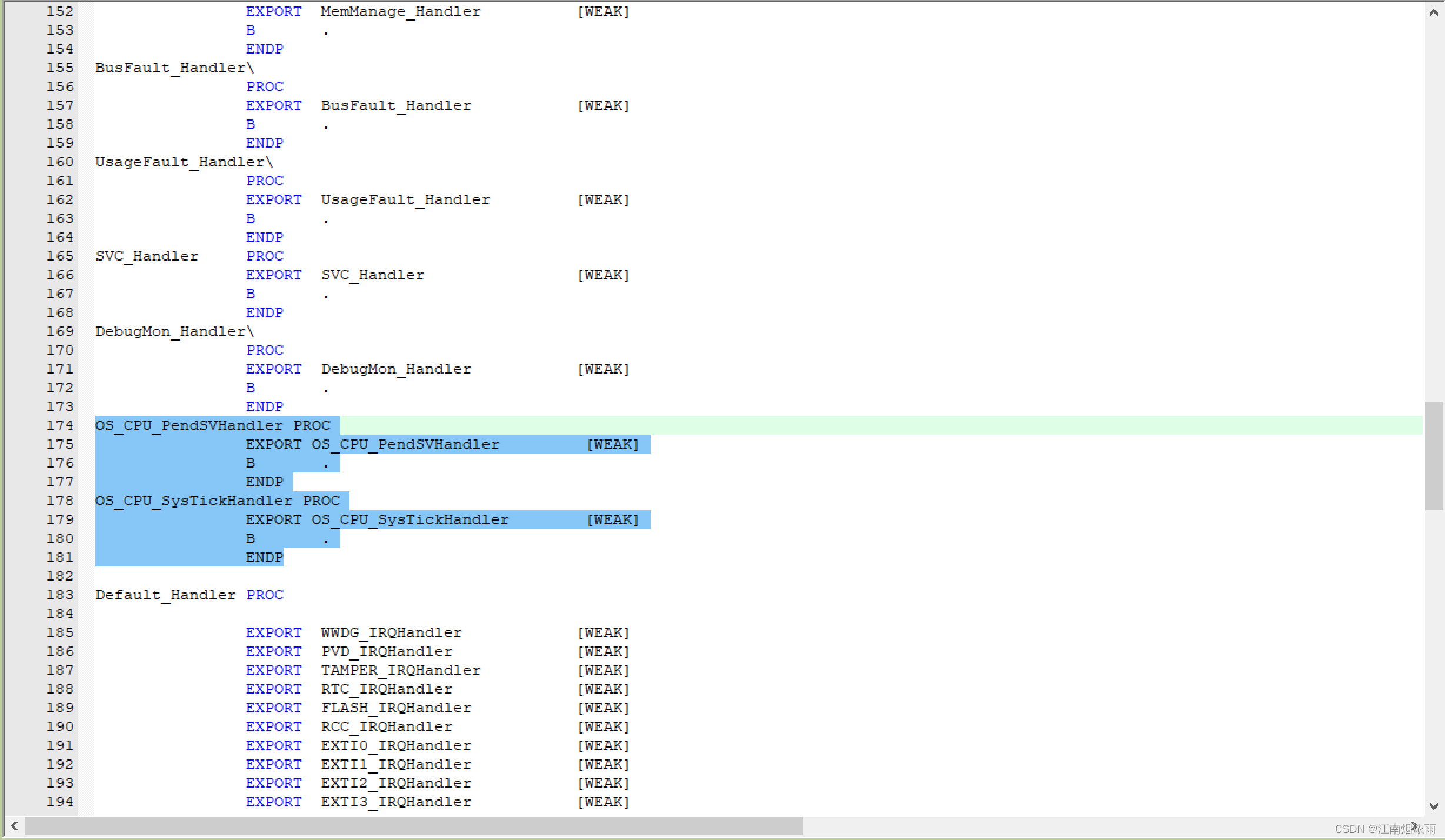The height and width of the screenshot is (840, 1445).
Task: Click the EXPORT keyword on line 185
Action: tap(274, 632)
